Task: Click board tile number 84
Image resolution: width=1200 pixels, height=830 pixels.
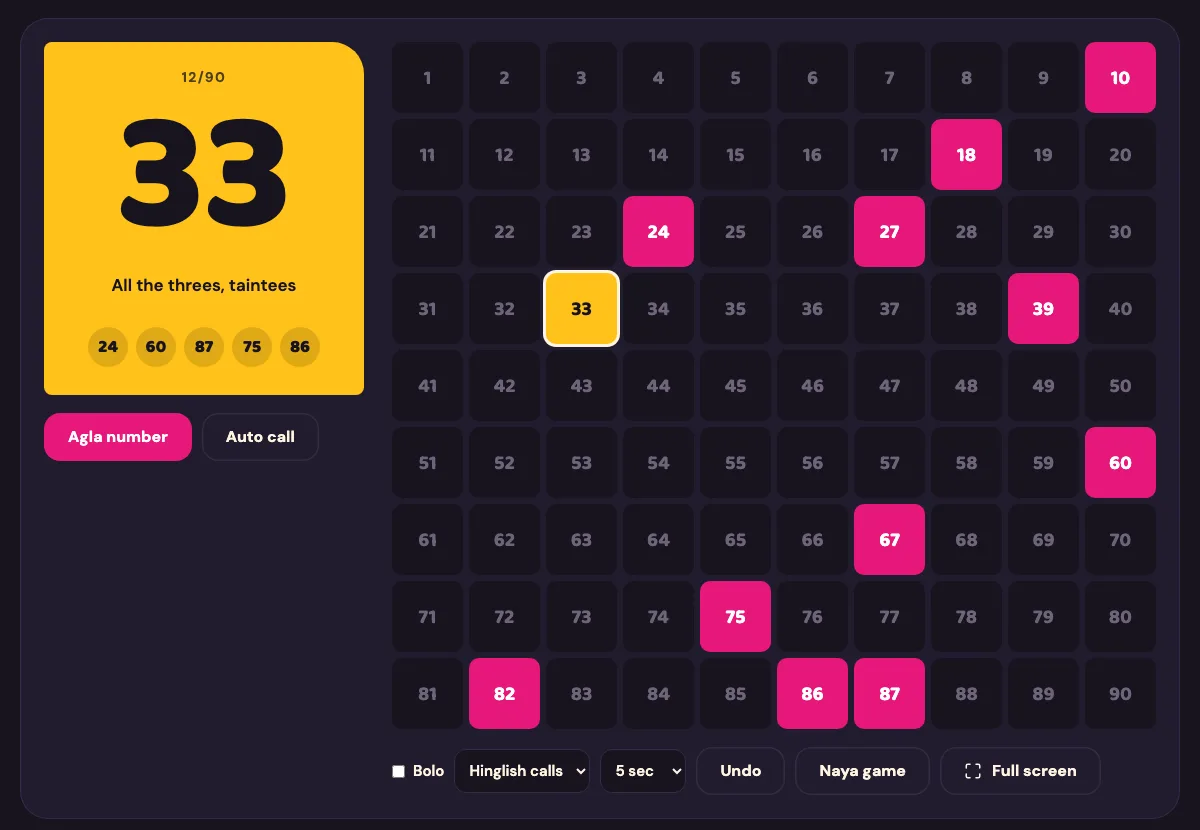Action: [658, 694]
